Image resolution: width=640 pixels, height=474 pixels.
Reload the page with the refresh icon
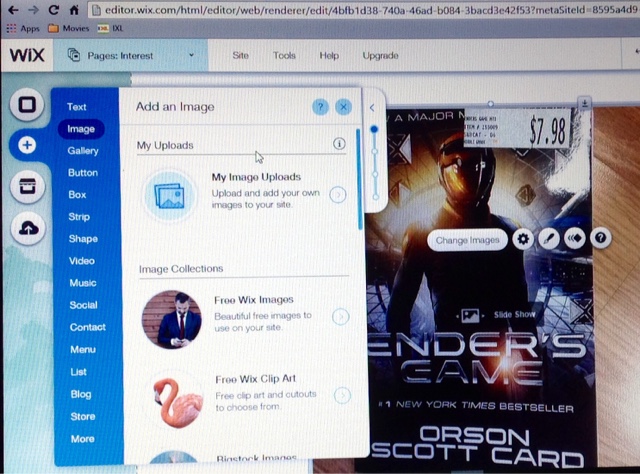coord(53,9)
